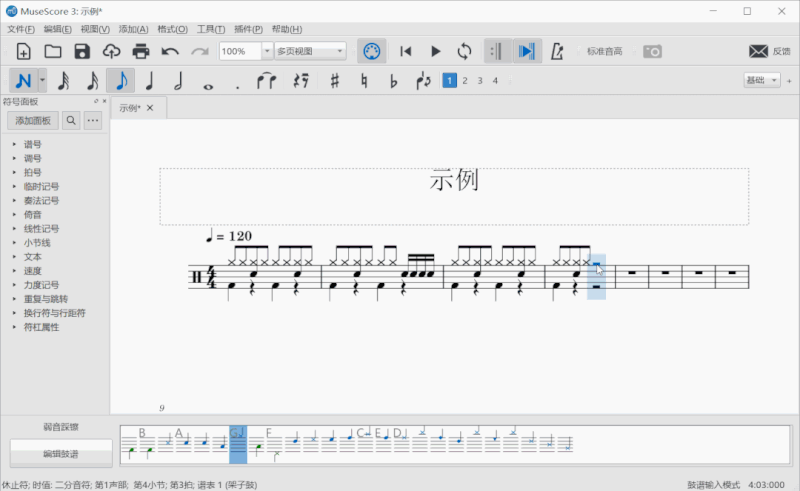Upload score online with the cloud icon
The image size is (800, 491).
point(111,51)
